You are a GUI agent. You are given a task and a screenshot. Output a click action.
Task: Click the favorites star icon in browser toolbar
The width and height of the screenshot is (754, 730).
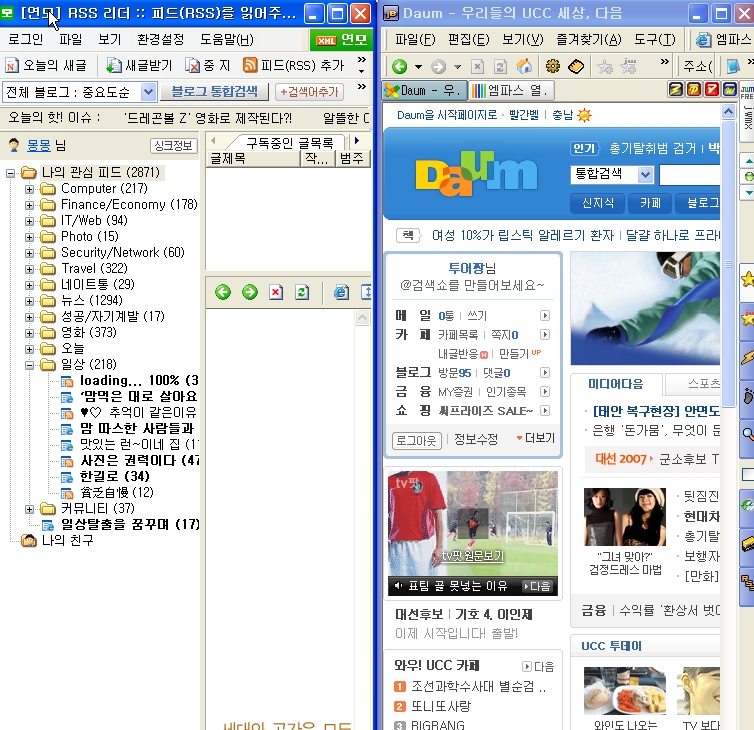605,66
